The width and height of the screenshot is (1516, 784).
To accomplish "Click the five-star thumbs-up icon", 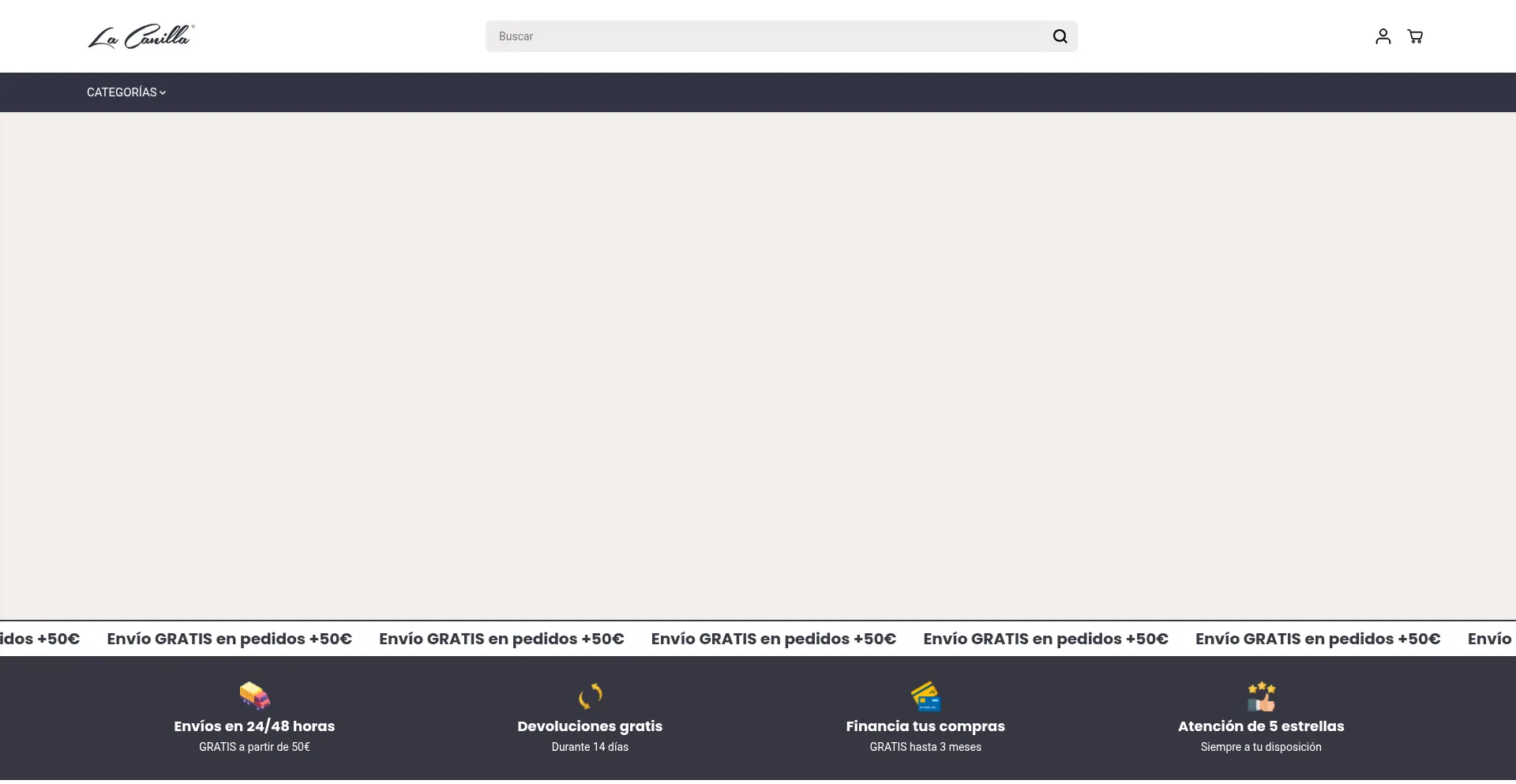I will pyautogui.click(x=1261, y=696).
